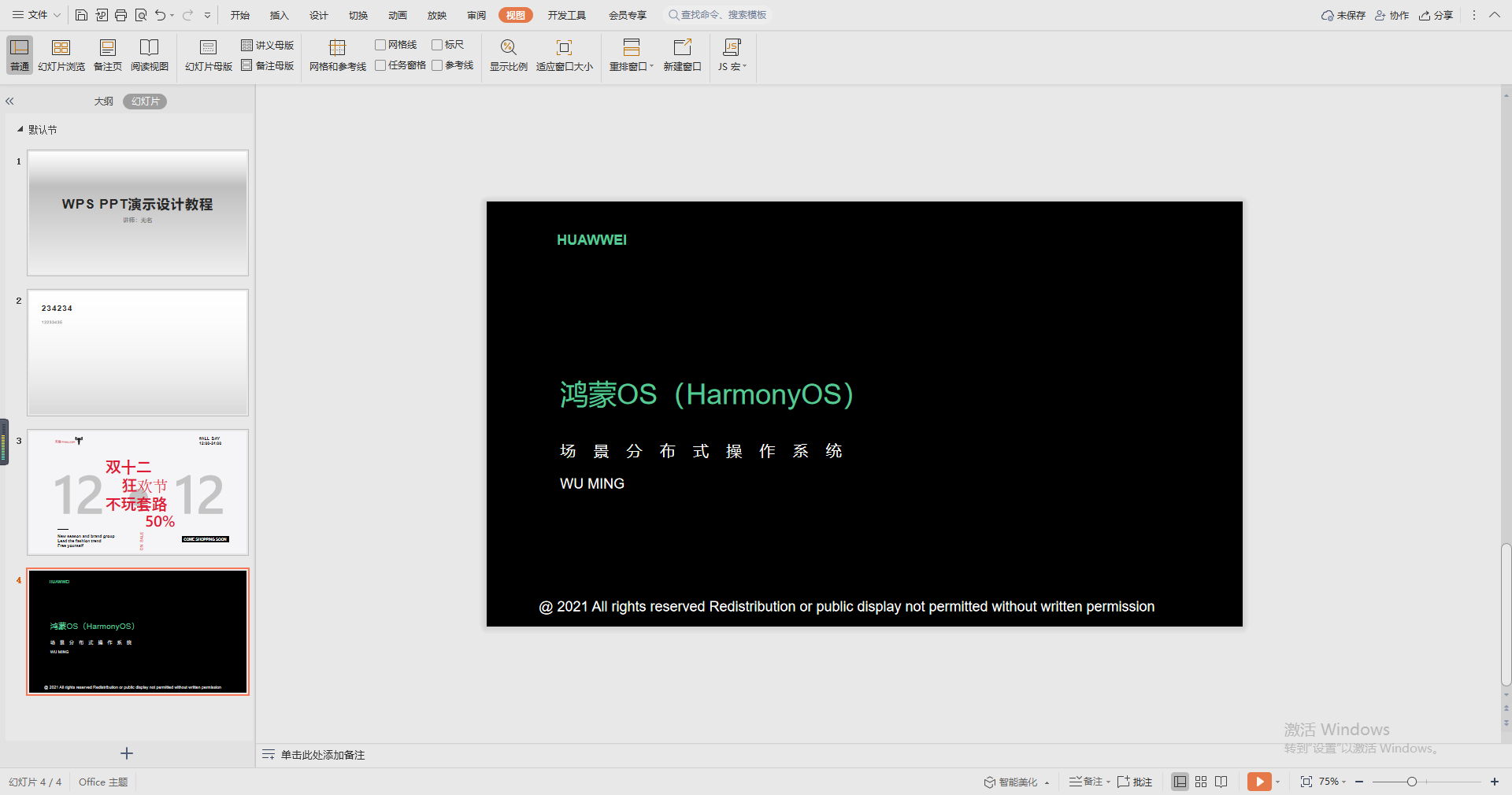Toggle the 参考线 guides checkbox
Viewport: 1512px width, 795px height.
click(437, 65)
